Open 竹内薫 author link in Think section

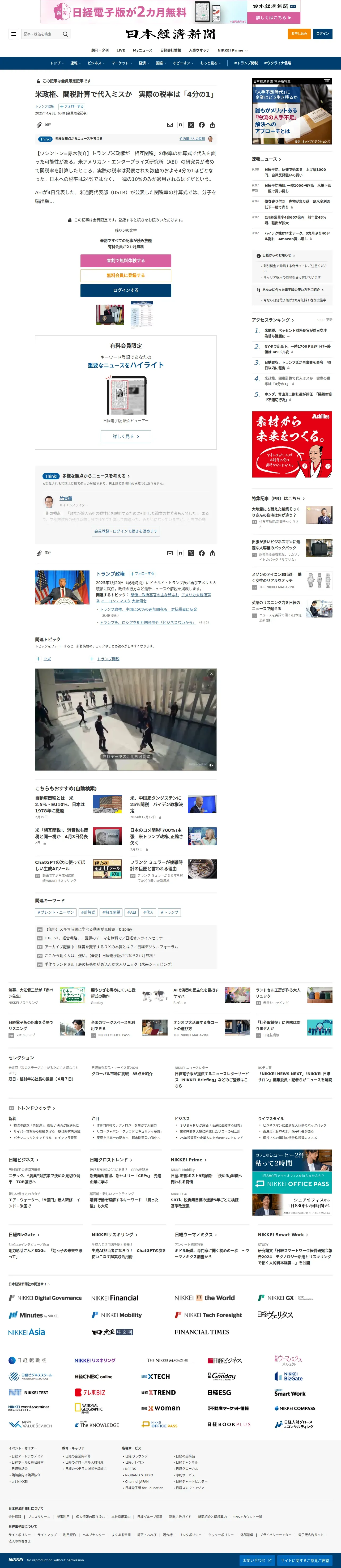(66, 498)
